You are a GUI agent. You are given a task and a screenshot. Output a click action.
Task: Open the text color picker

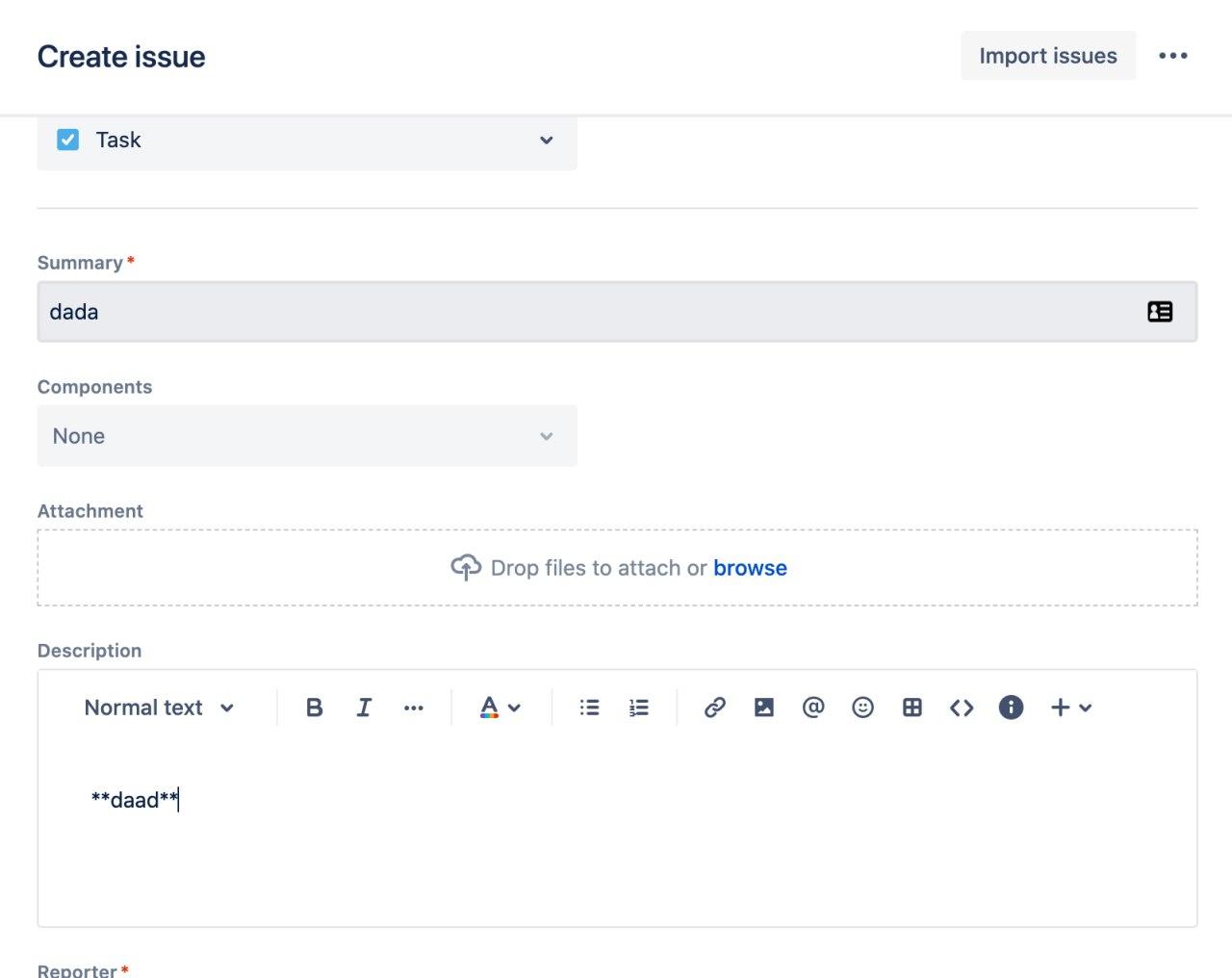500,708
